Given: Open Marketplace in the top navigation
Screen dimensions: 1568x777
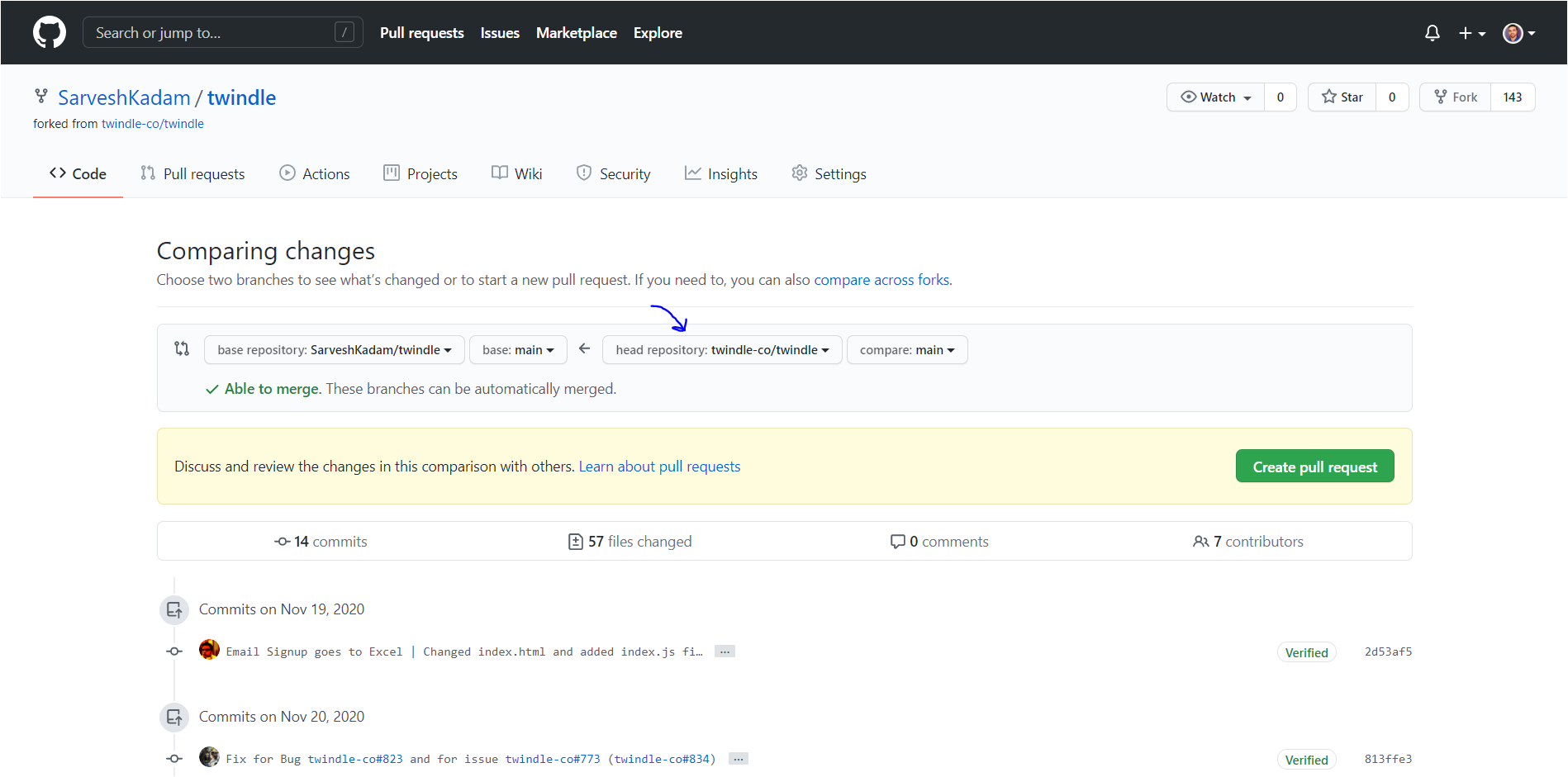Looking at the screenshot, I should click(577, 33).
